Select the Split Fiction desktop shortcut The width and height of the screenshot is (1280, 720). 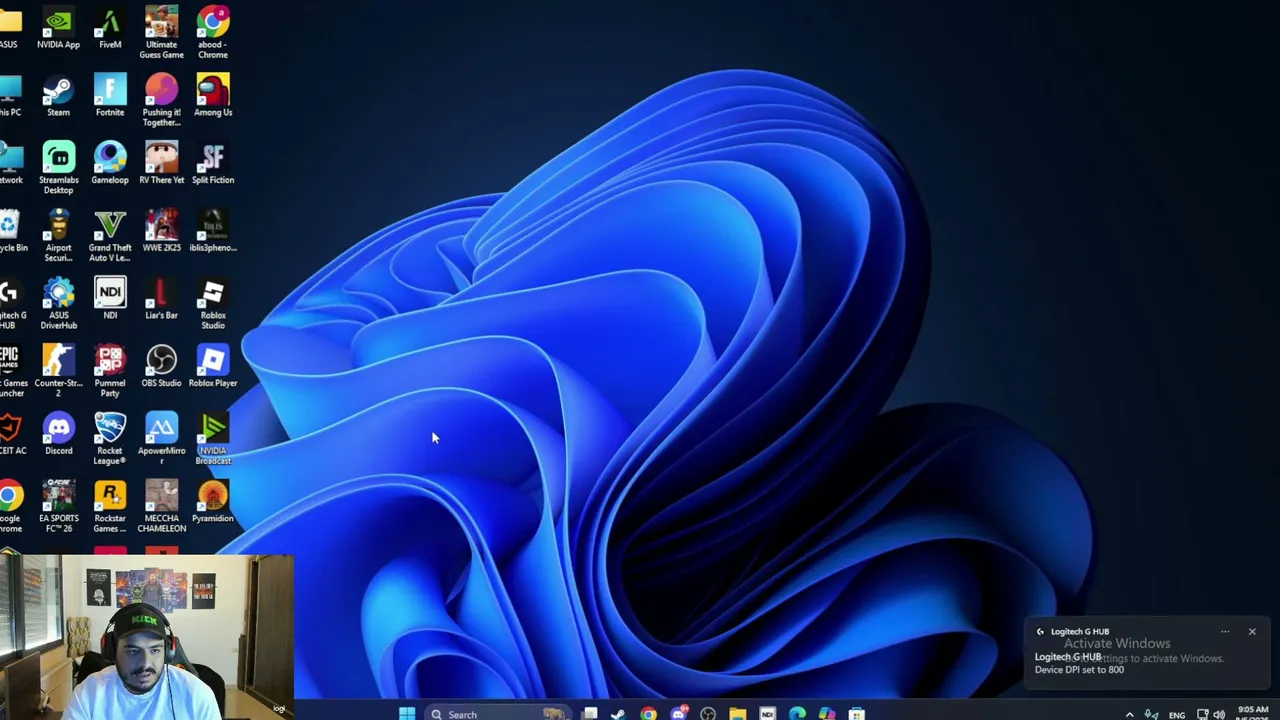click(x=213, y=164)
